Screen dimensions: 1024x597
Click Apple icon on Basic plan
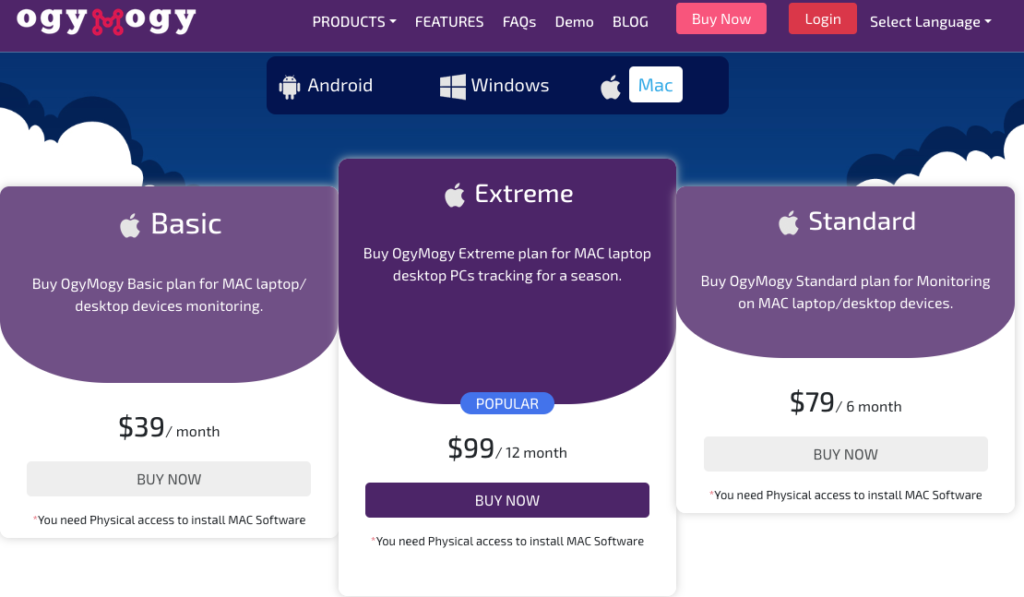click(130, 225)
